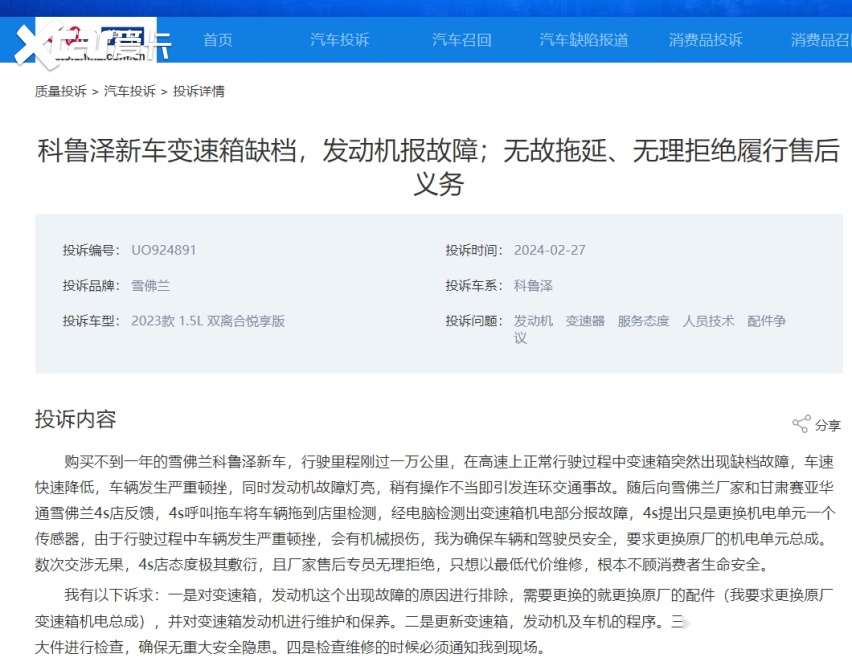Select the 变速器 complaint issue tag
Viewport: 852px width, 666px height.
[x=585, y=321]
